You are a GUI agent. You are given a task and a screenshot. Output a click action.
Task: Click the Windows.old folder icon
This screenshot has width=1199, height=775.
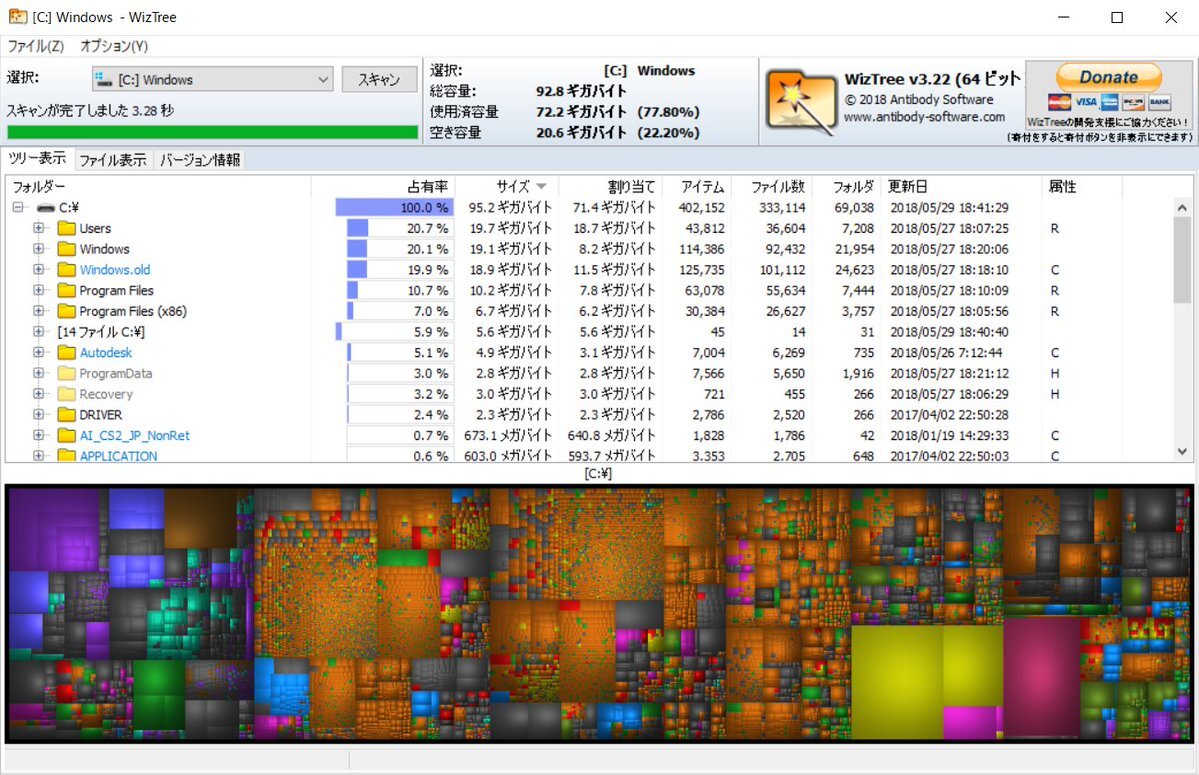(67, 269)
